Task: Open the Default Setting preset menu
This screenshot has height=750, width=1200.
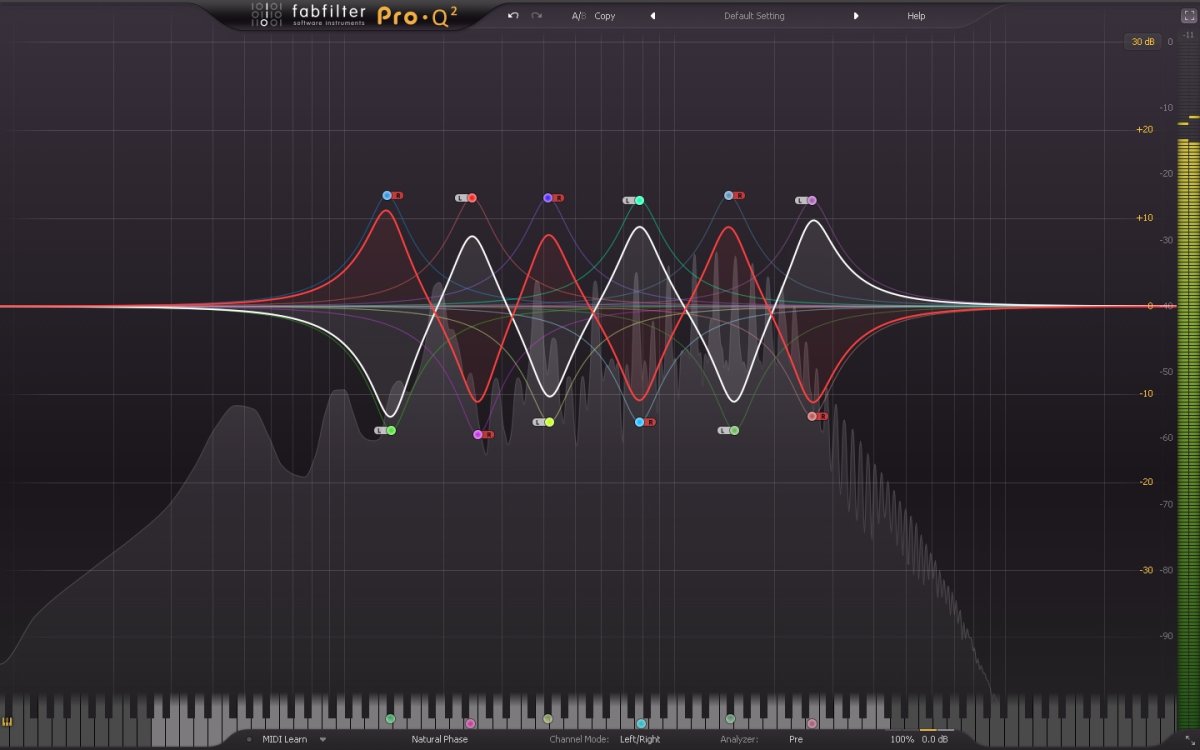Action: [x=754, y=16]
